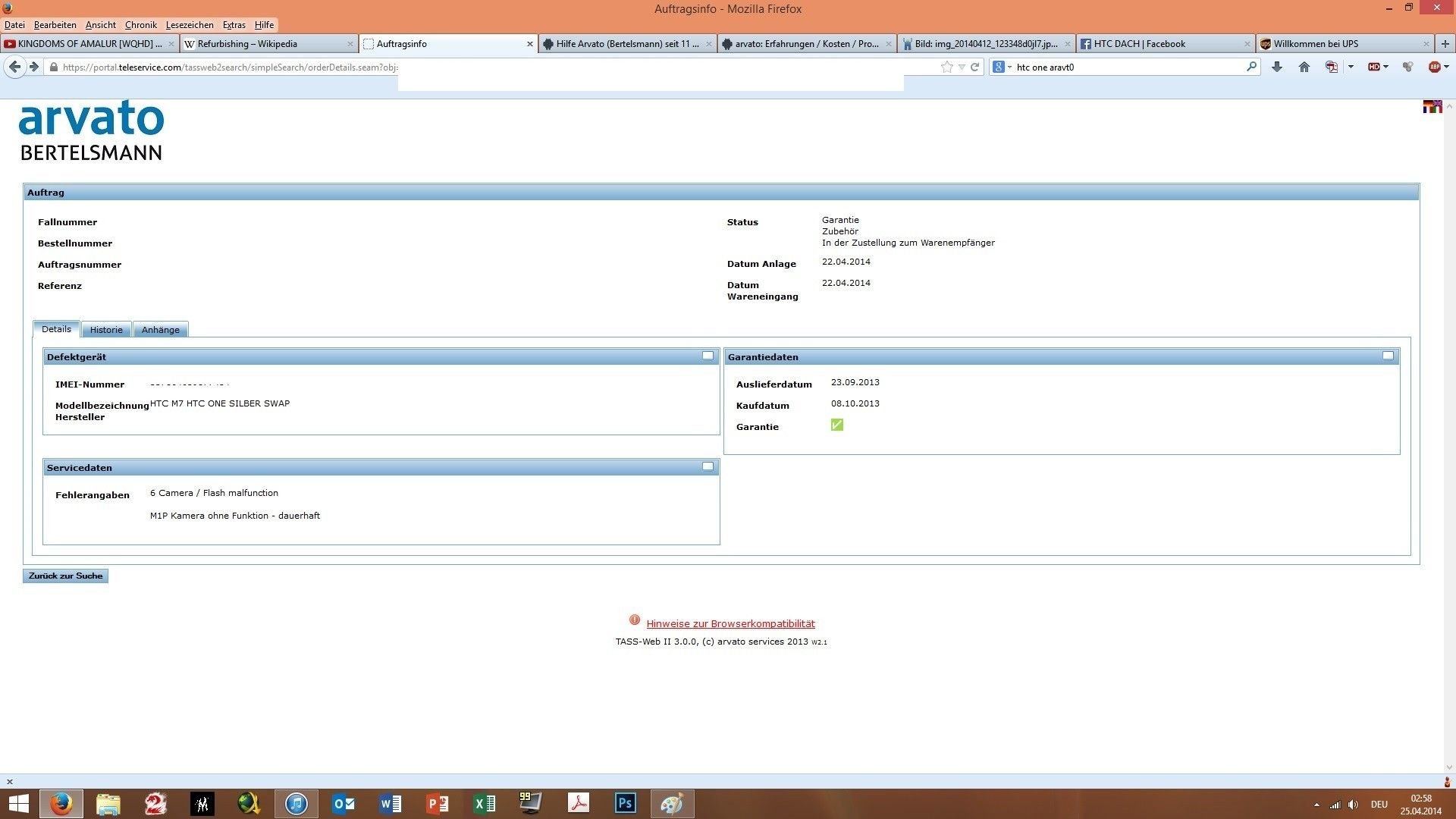The image size is (1456, 819).
Task: Click the PDF converter toolbar icon
Action: point(1331,67)
